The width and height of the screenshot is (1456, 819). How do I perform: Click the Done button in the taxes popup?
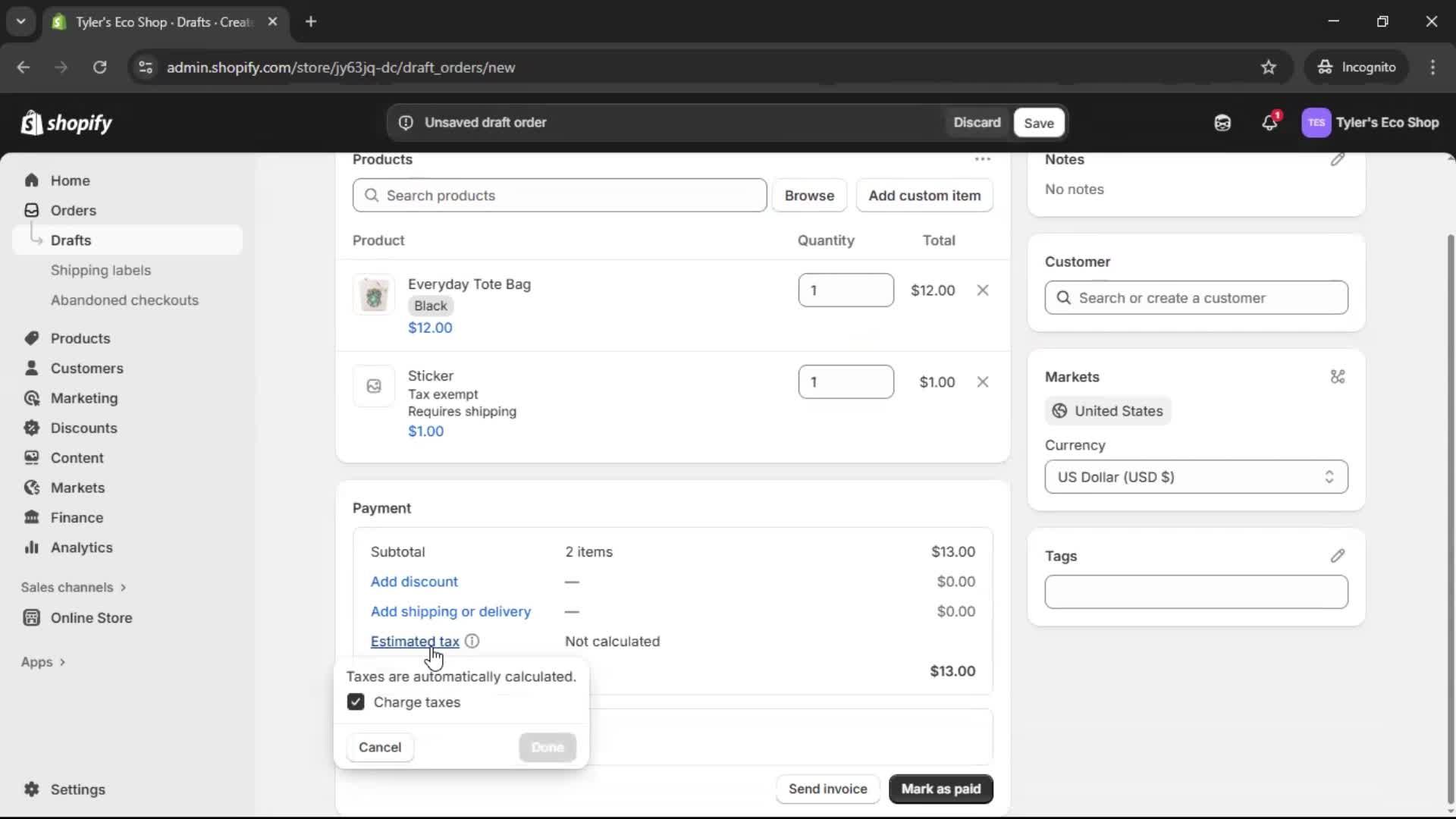(548, 747)
